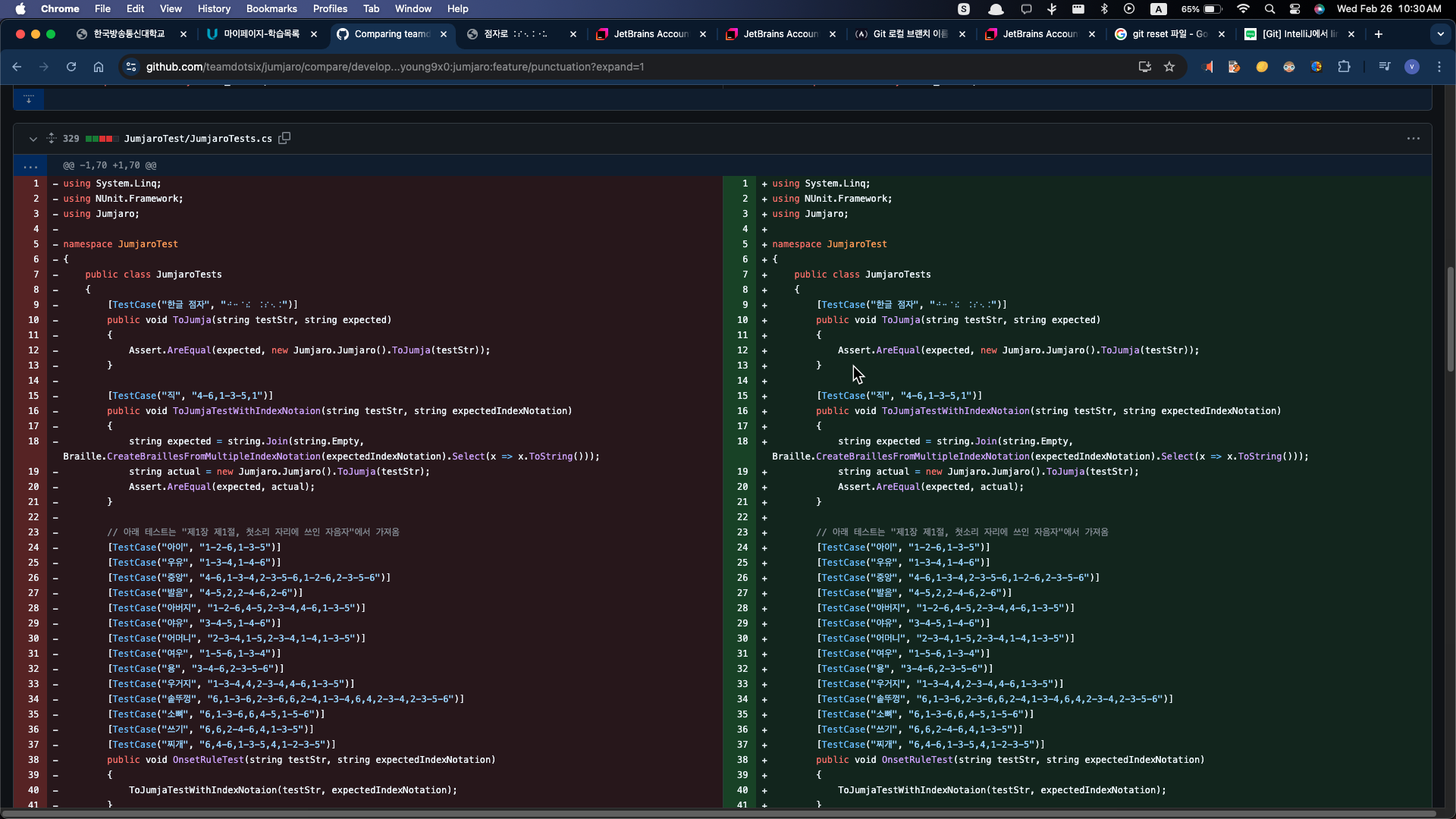Navigate back to previous page

pyautogui.click(x=17, y=67)
